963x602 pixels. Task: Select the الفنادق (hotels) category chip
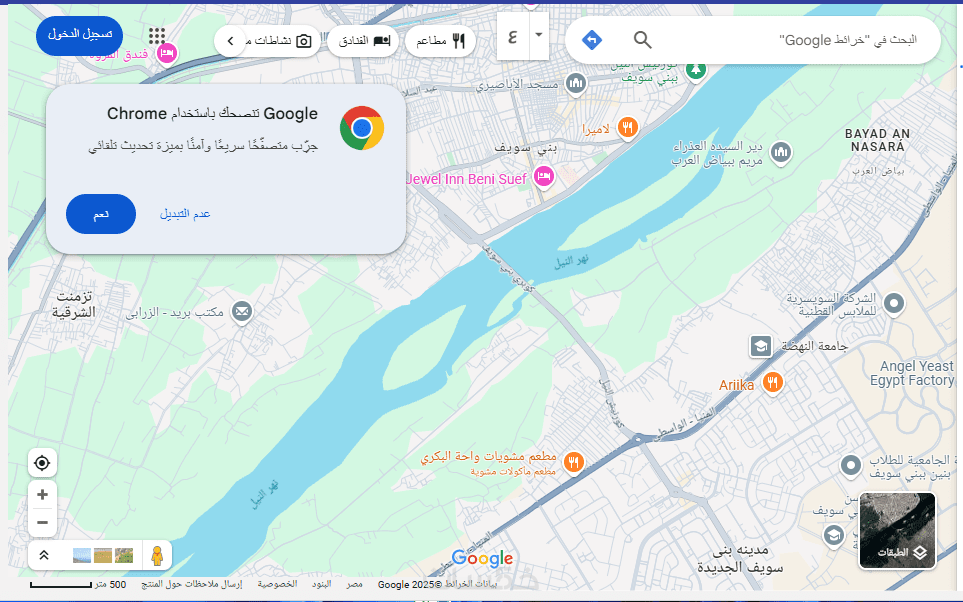[x=364, y=41]
